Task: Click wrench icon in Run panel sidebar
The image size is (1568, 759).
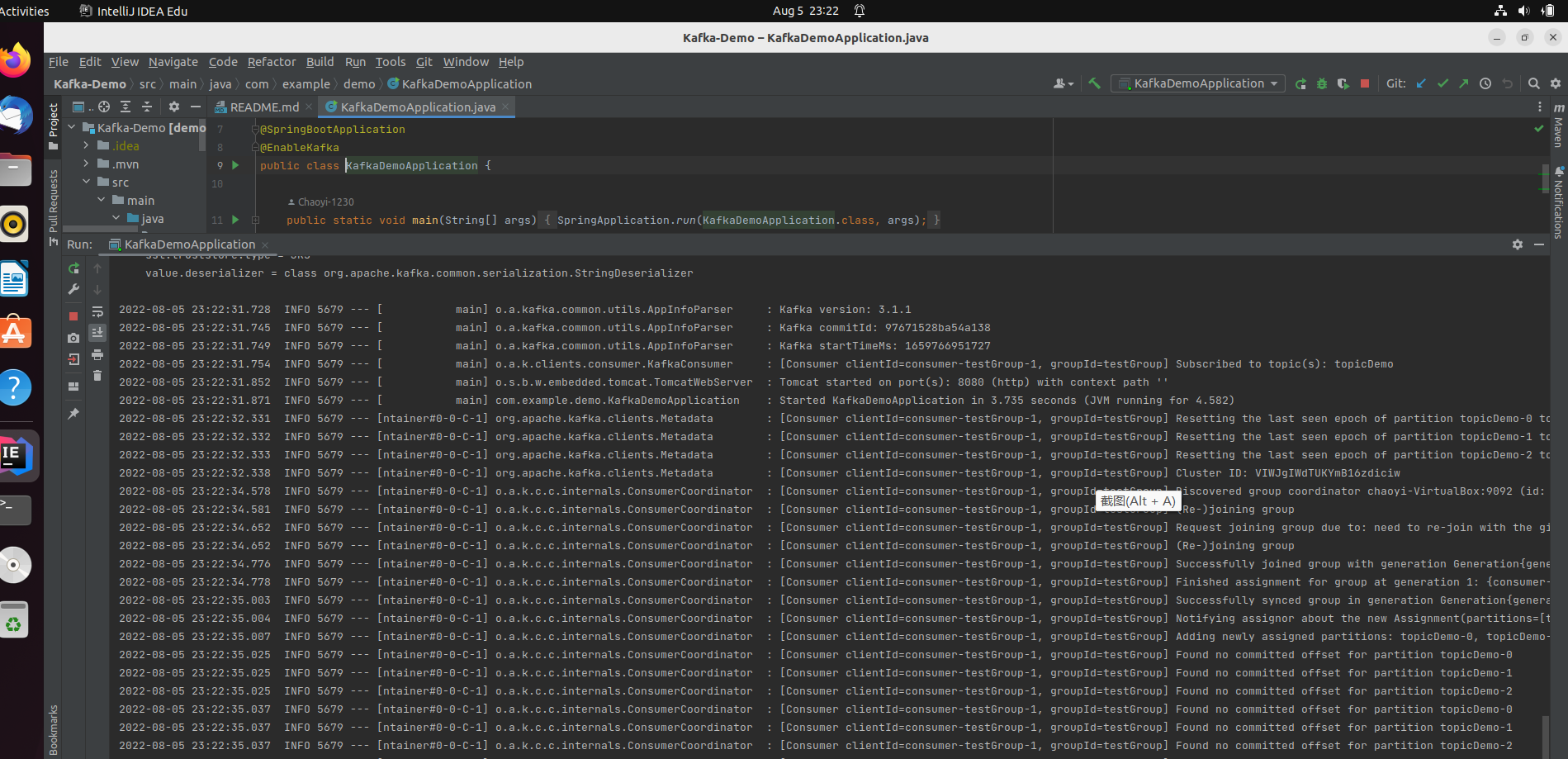Action: tap(73, 289)
